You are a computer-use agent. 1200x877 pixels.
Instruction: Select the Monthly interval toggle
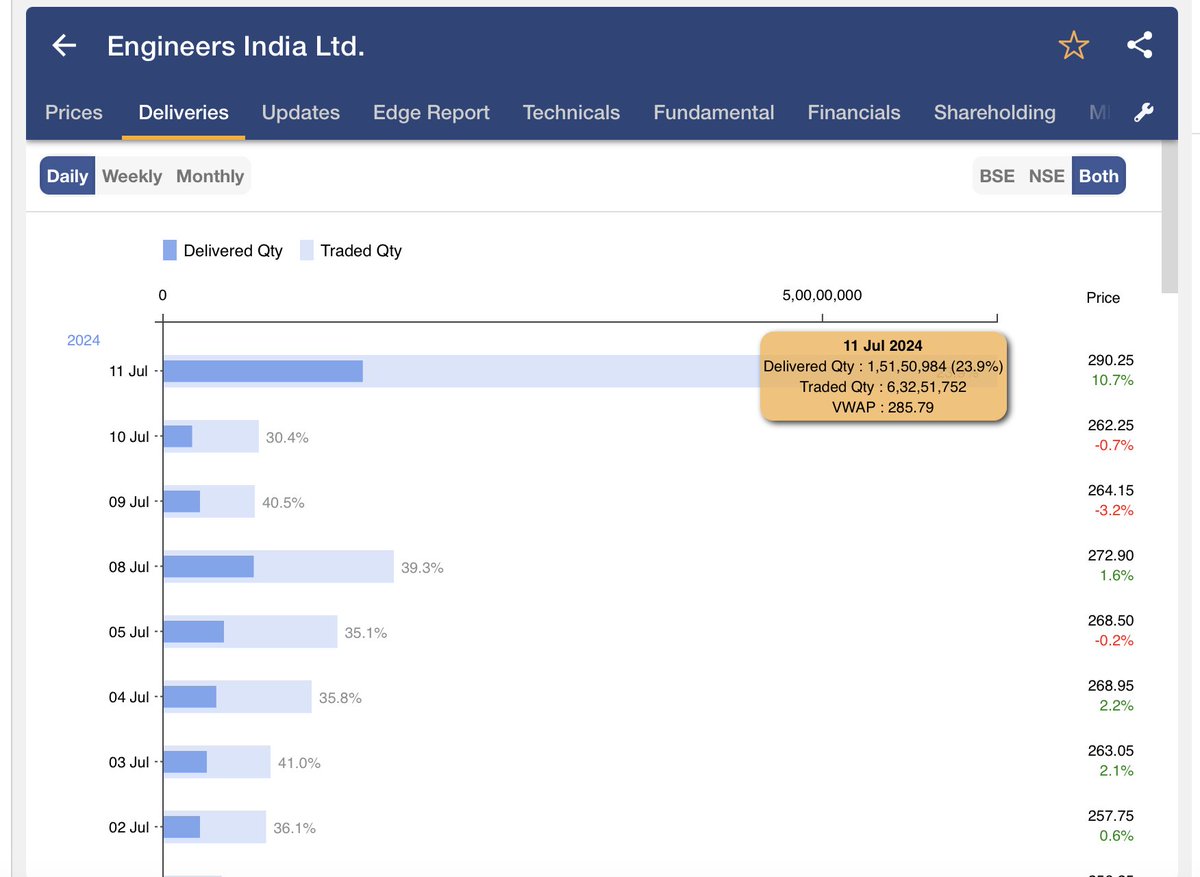[x=210, y=176]
